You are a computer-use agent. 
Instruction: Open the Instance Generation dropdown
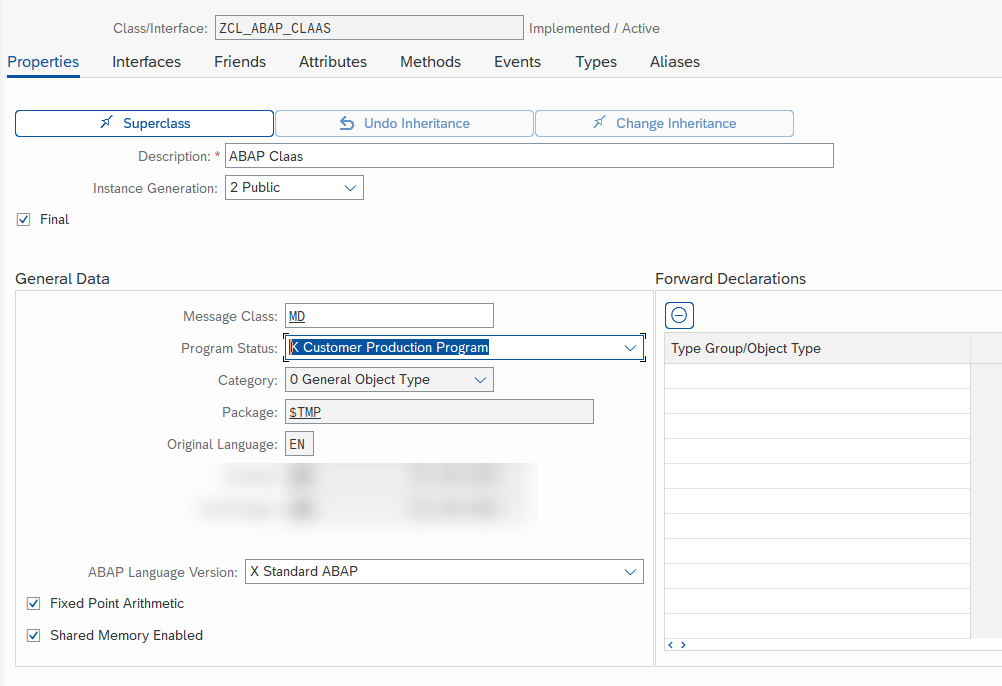pos(350,188)
